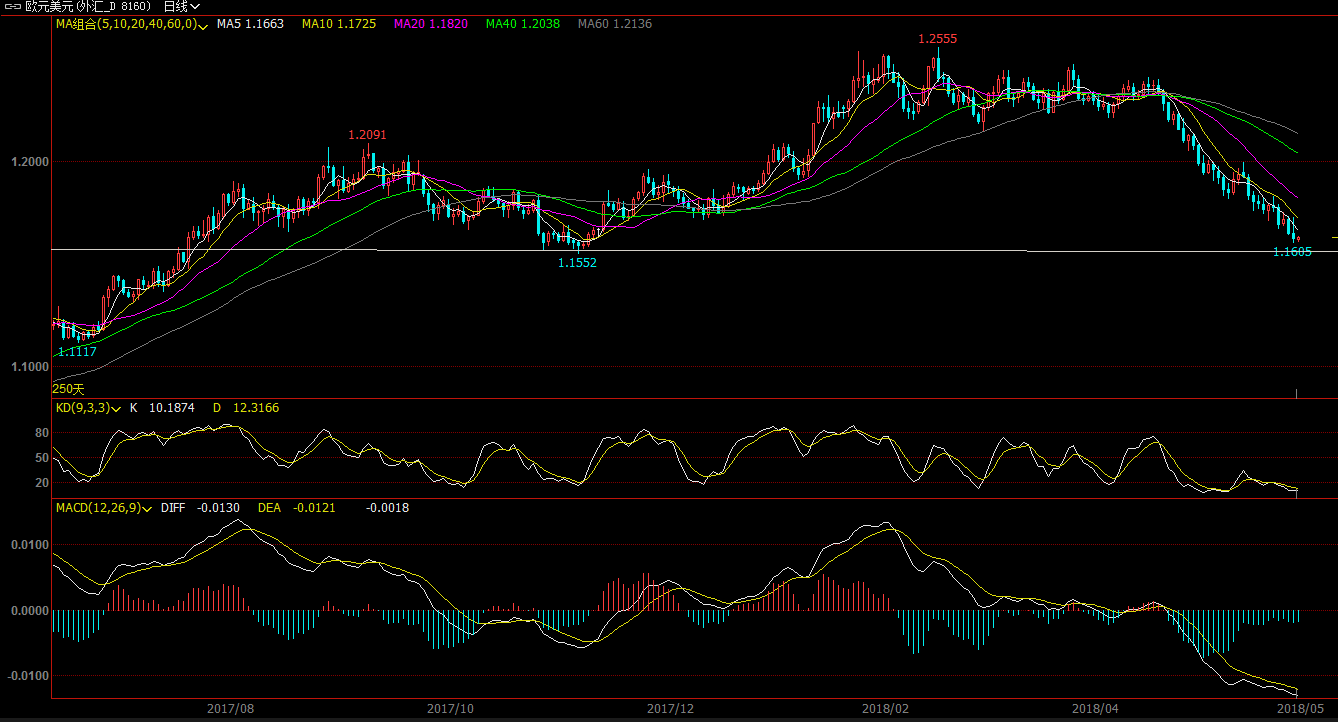The image size is (1338, 722).
Task: Click the MA5 1.1663 value label
Action: (x=250, y=24)
